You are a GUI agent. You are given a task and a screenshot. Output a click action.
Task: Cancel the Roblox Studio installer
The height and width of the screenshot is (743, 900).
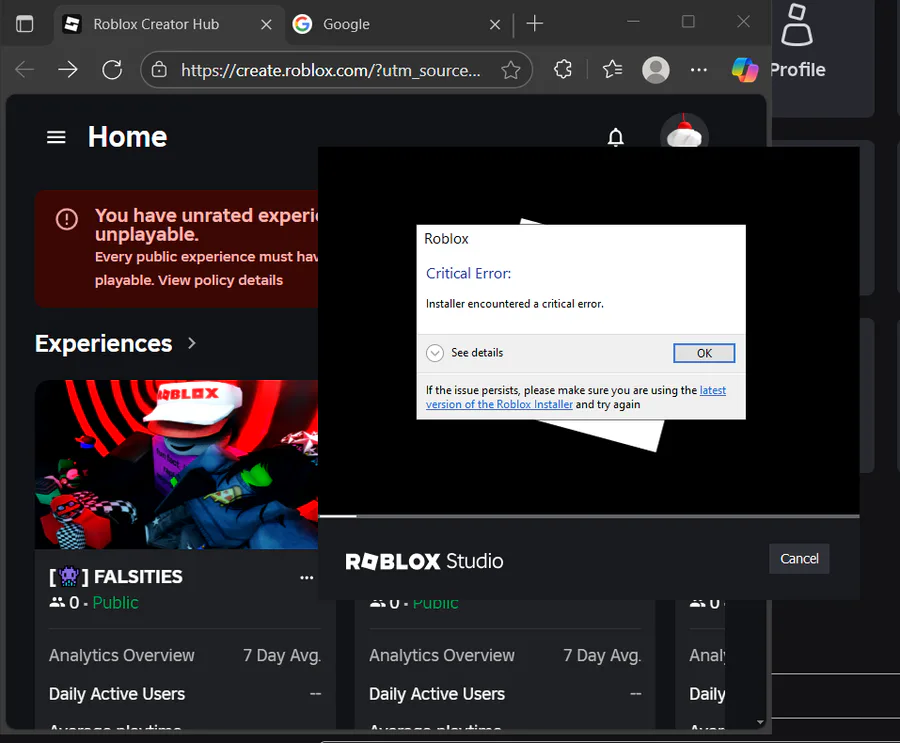pos(799,559)
